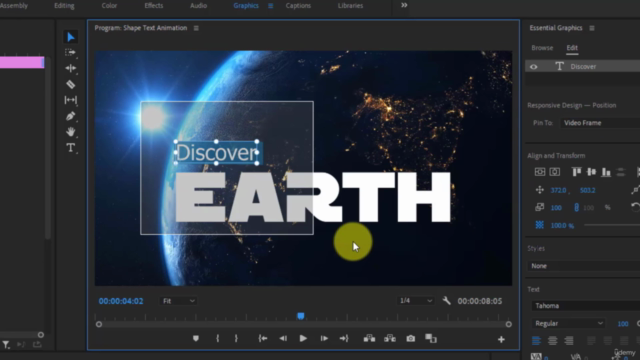Viewport: 640px width, 360px height.
Task: Open the Essential Graphics panel menu
Action: (x=592, y=28)
